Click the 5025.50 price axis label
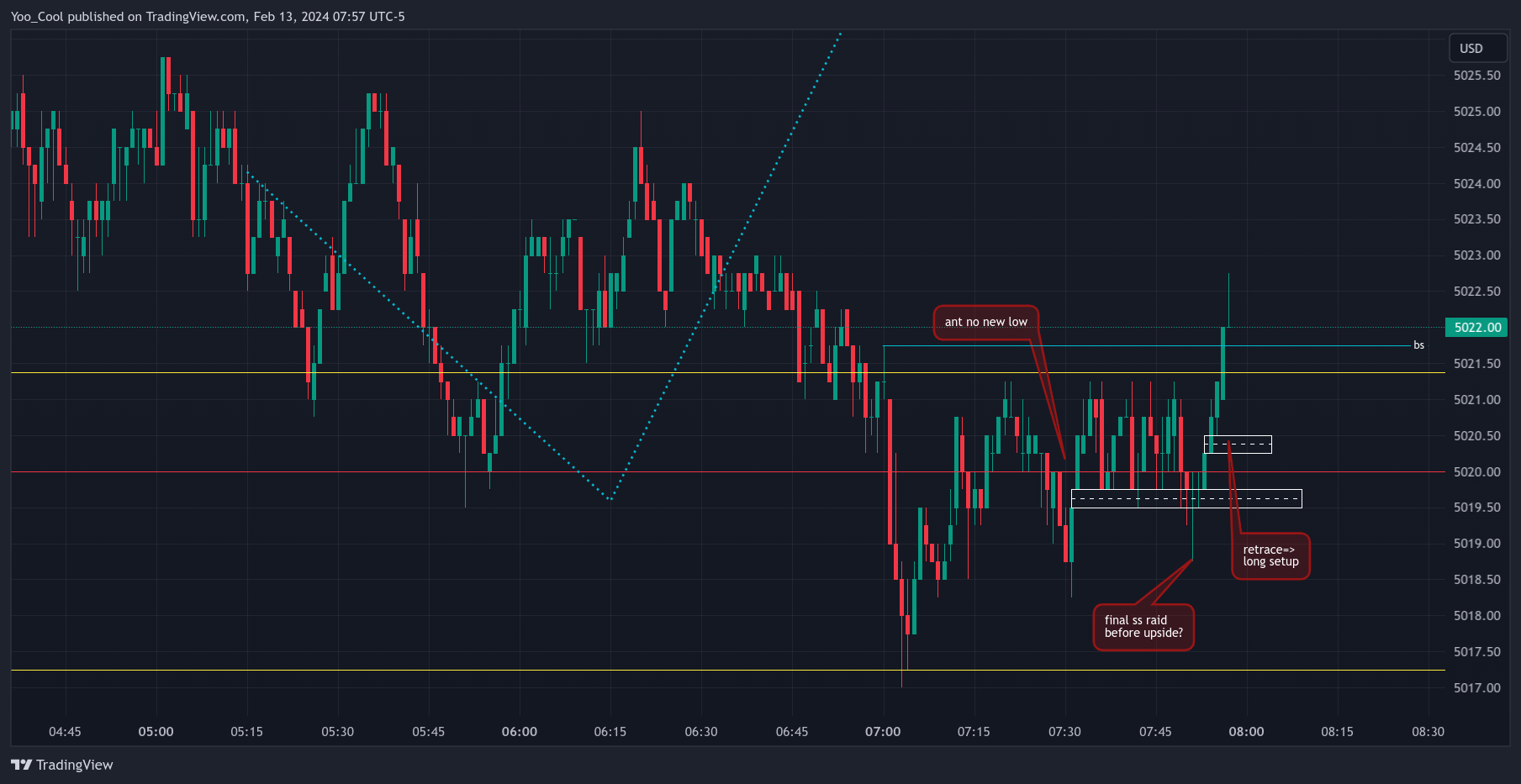This screenshot has width=1521, height=784. [x=1477, y=76]
